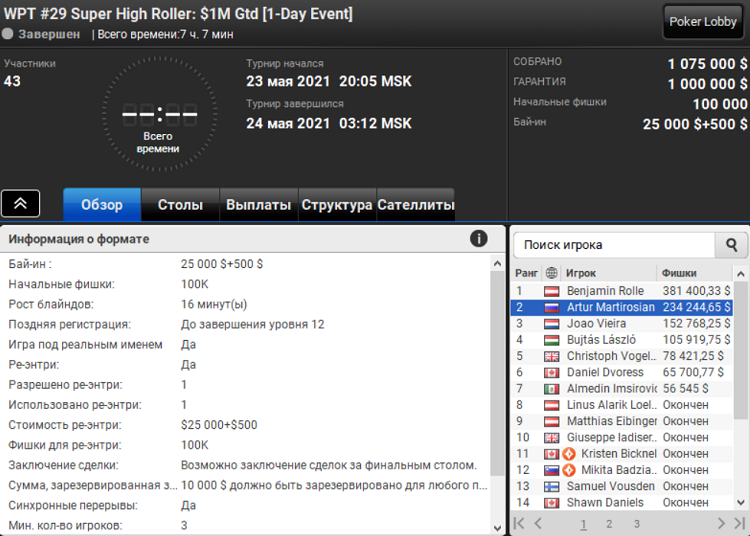Open the Выплаты tab

click(x=258, y=205)
